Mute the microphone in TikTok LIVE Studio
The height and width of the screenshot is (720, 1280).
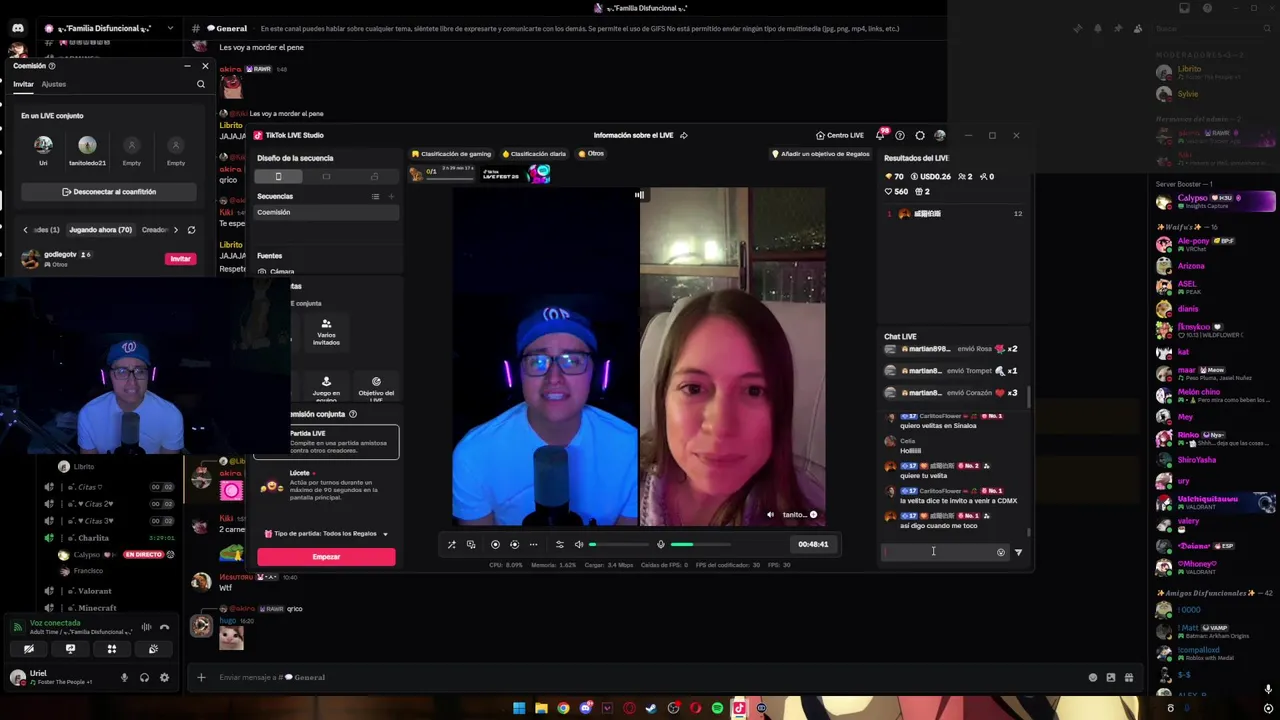coord(660,544)
